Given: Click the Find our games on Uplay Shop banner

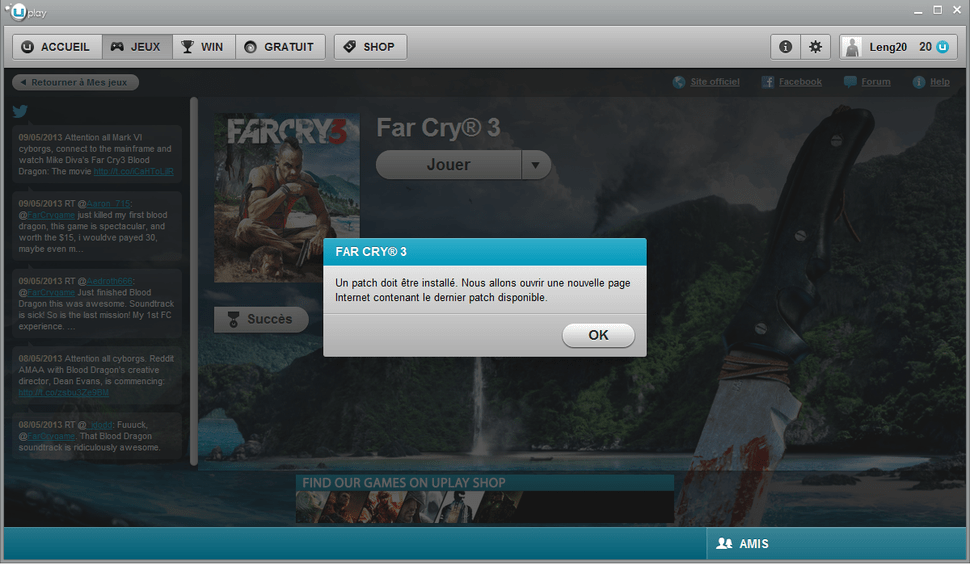Looking at the screenshot, I should coord(484,499).
